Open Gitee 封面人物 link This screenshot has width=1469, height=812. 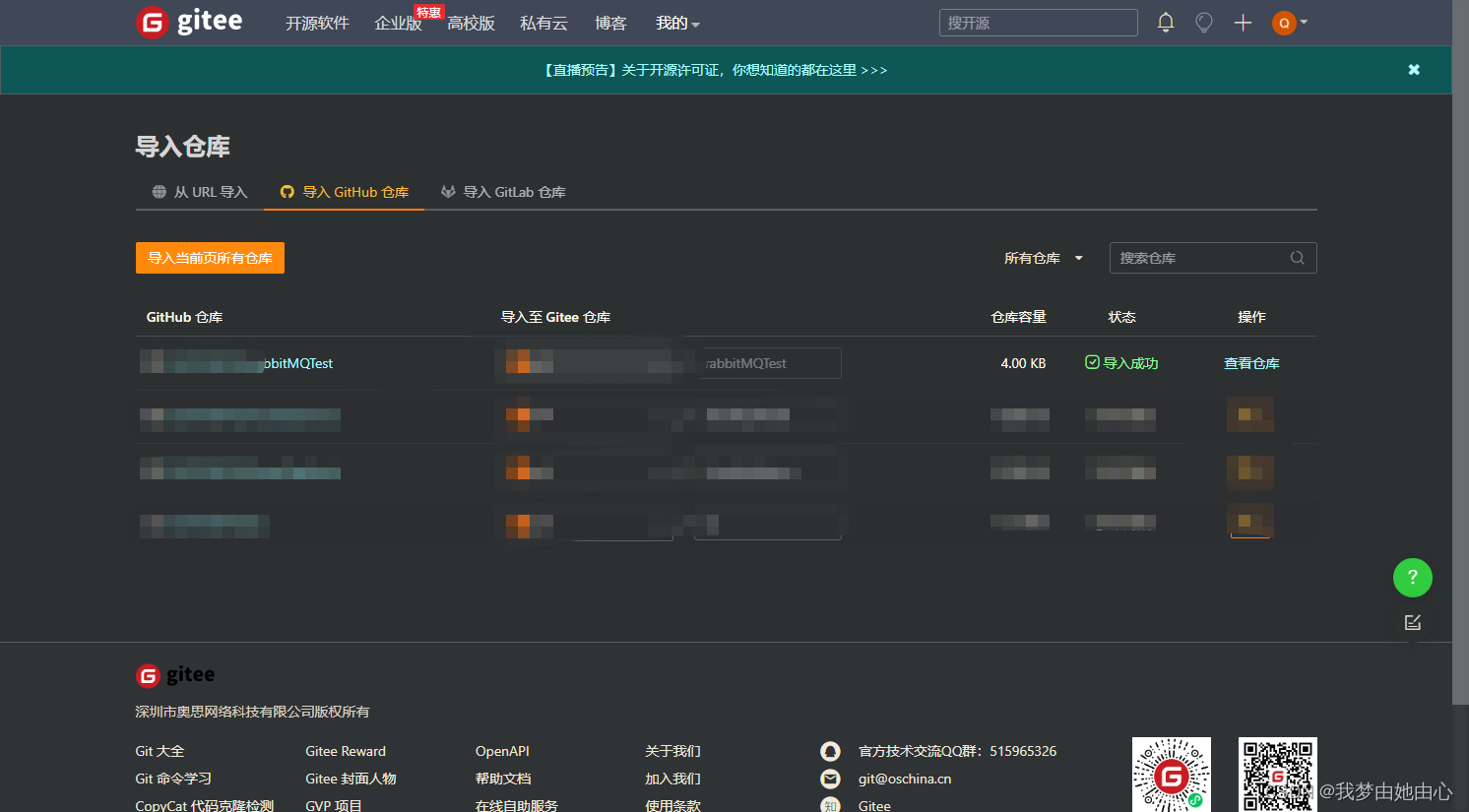coord(351,779)
